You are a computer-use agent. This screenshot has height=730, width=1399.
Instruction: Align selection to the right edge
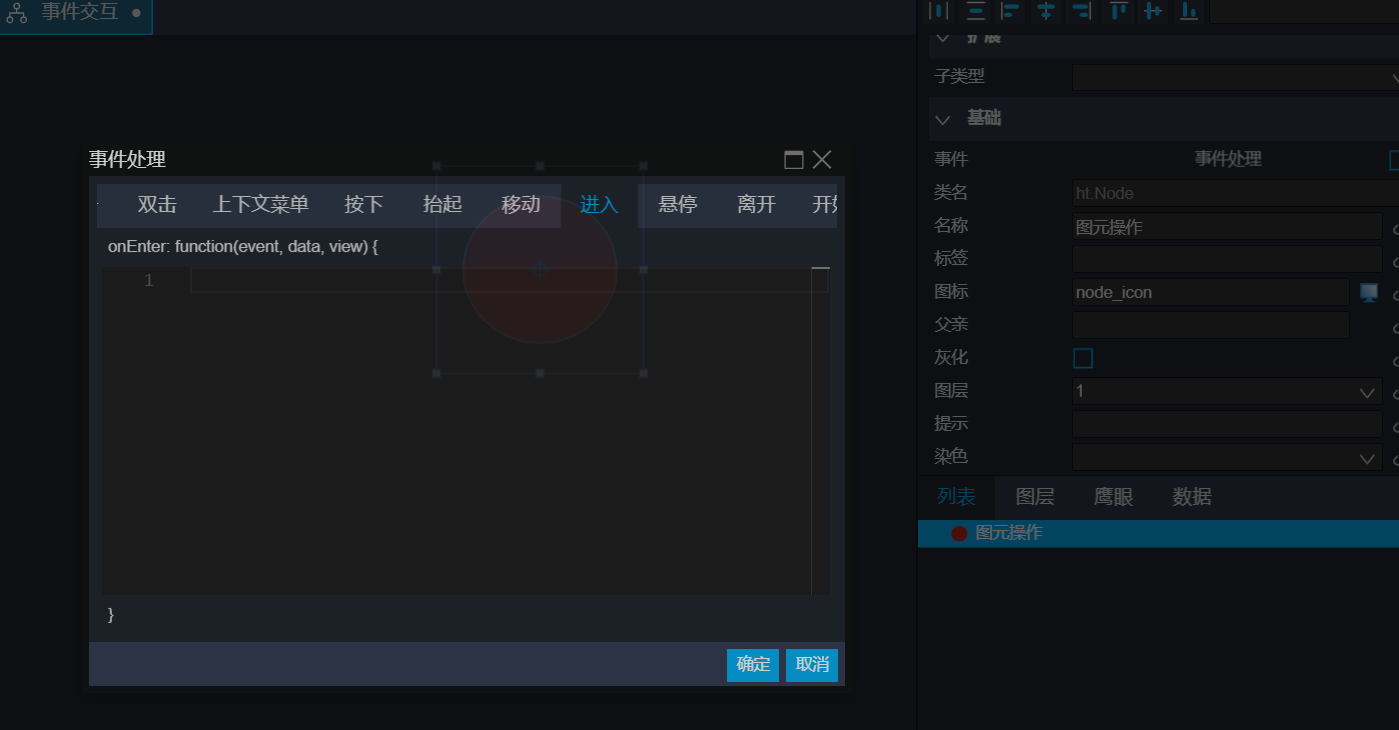(1081, 11)
